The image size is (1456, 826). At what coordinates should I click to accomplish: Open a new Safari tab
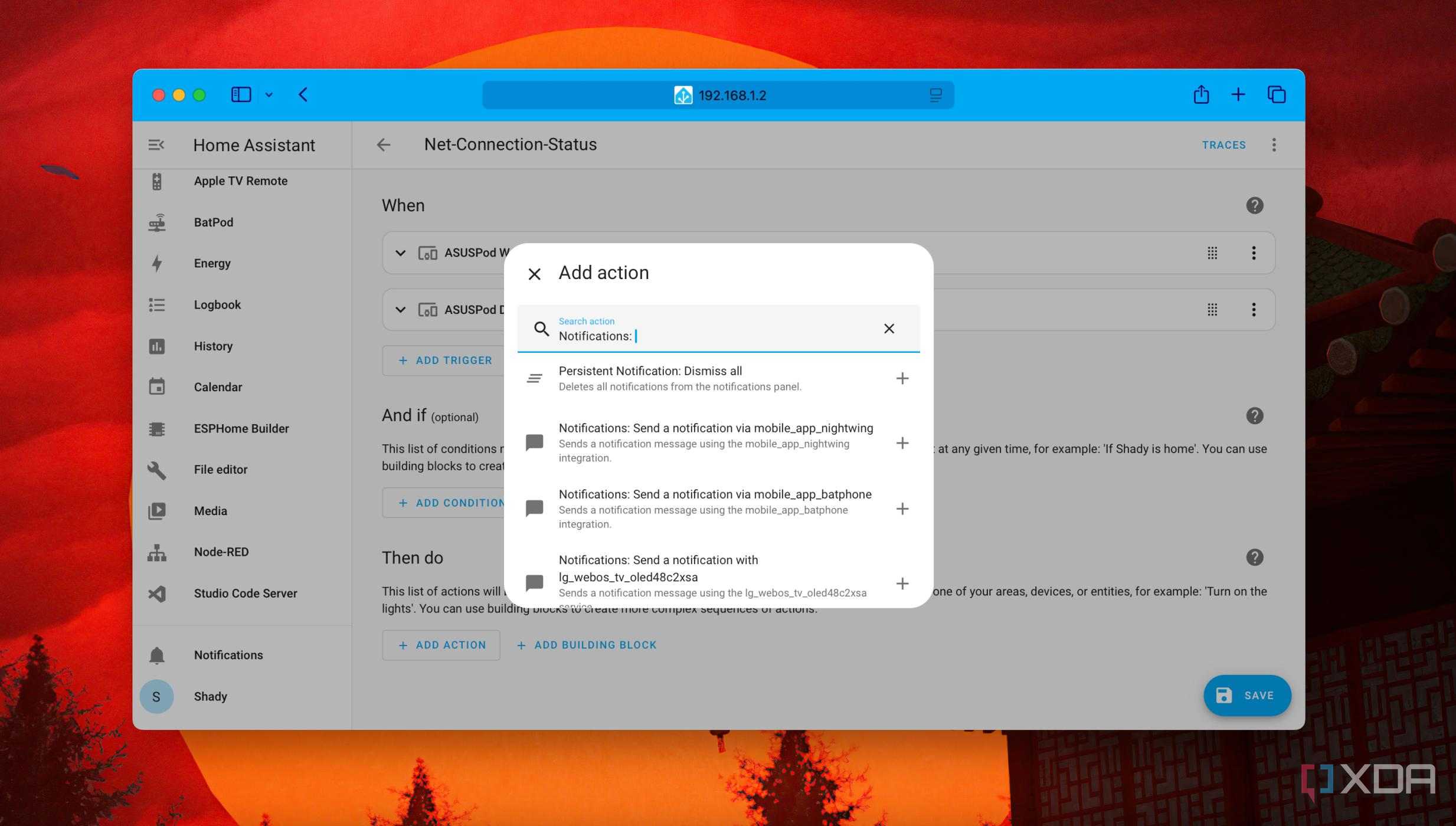(x=1238, y=94)
